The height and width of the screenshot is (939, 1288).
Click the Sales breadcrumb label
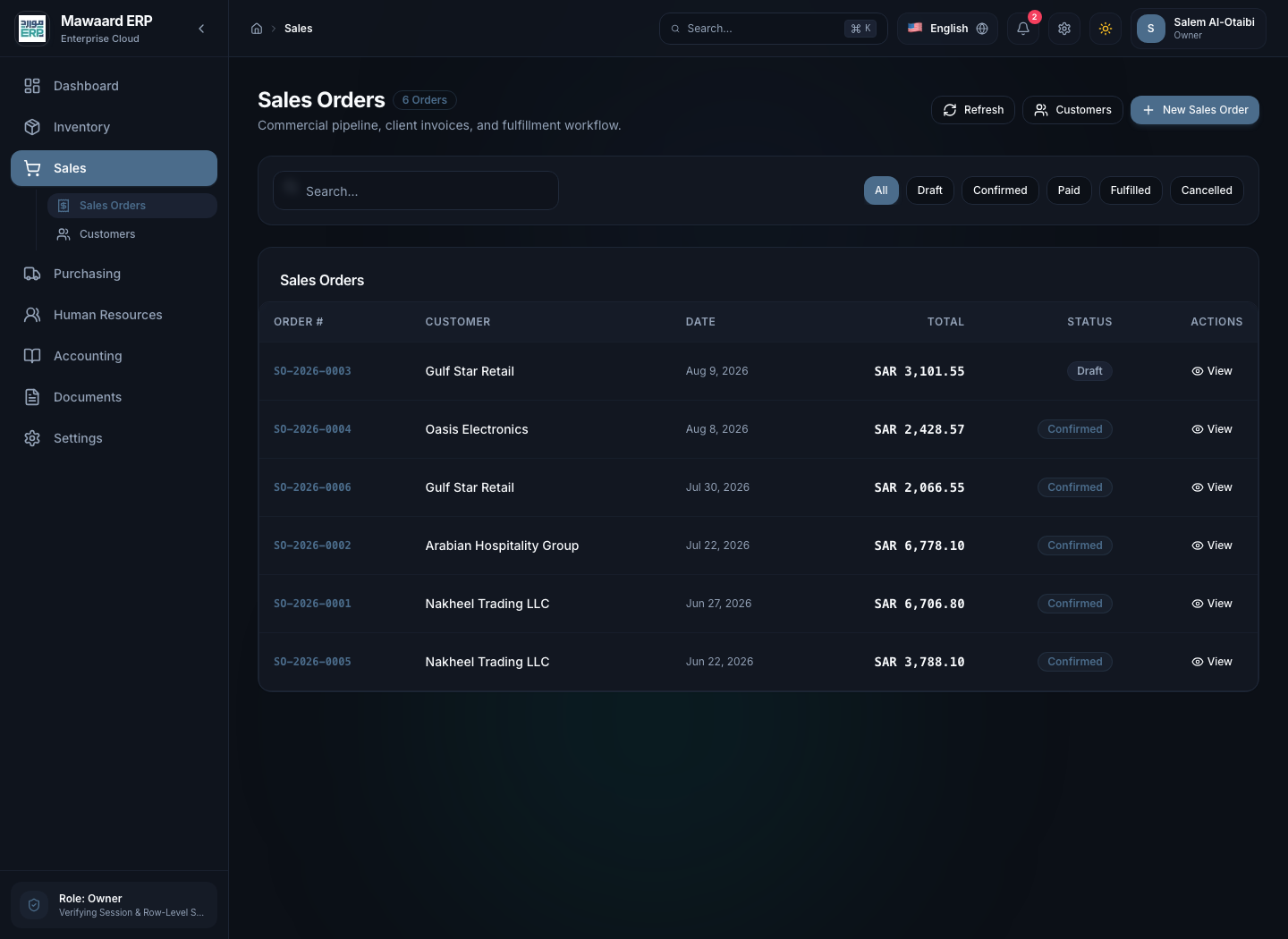coord(299,29)
